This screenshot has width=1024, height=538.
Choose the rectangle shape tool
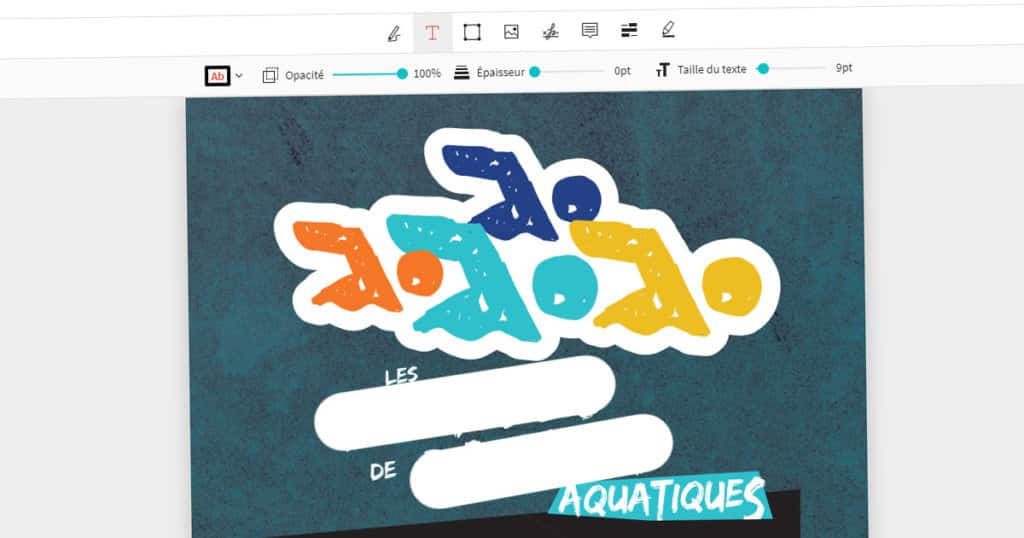[472, 32]
